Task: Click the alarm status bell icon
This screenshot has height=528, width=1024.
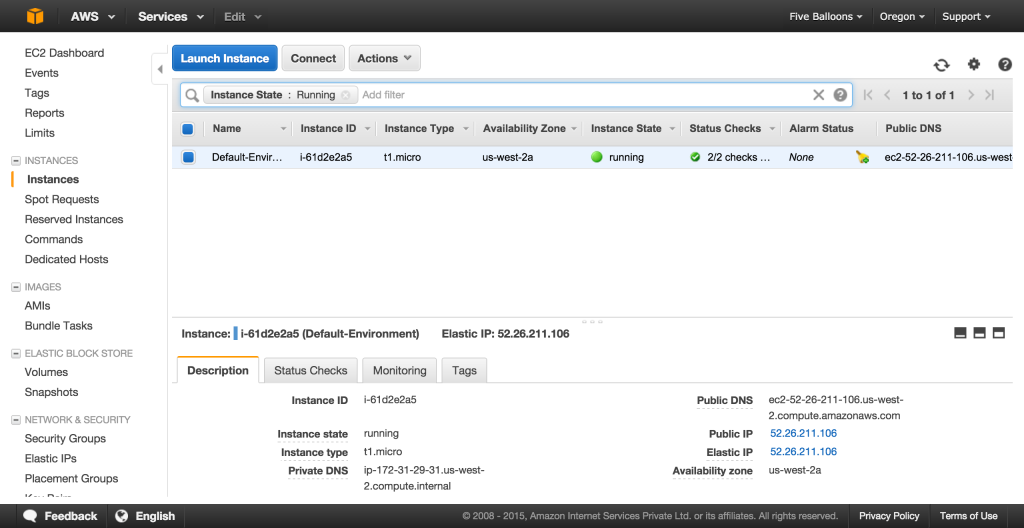Action: click(862, 157)
